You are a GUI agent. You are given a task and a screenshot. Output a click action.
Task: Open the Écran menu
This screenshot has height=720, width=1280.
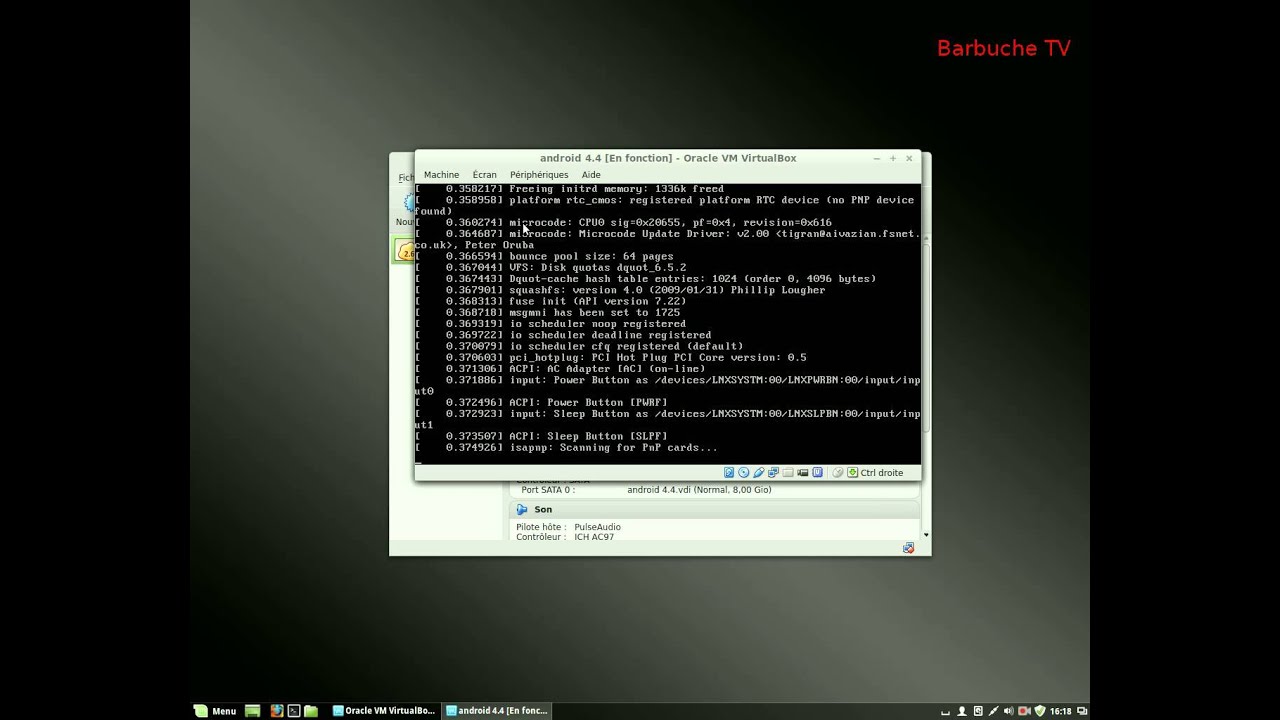tap(484, 175)
